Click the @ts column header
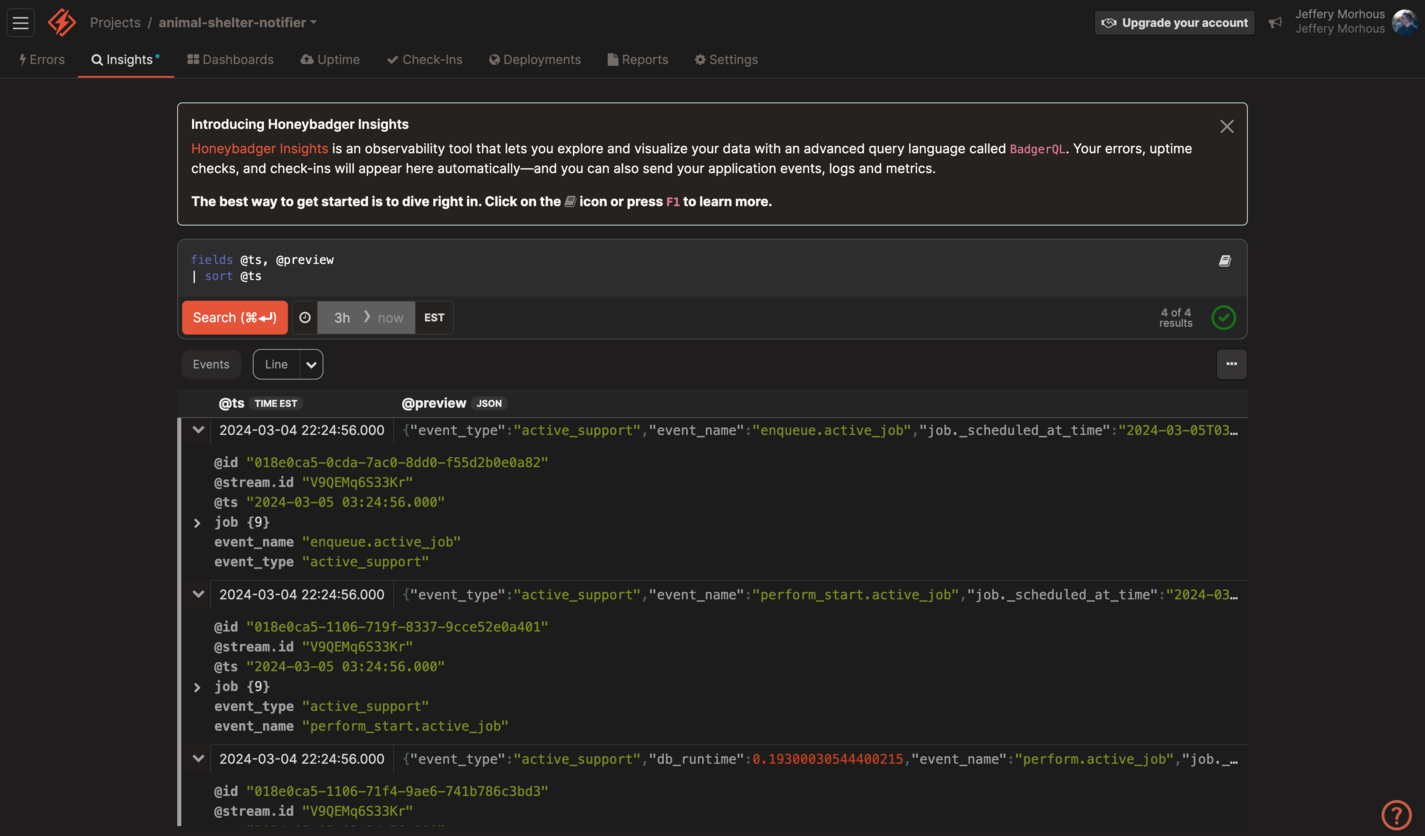This screenshot has height=836, width=1425. [x=231, y=403]
